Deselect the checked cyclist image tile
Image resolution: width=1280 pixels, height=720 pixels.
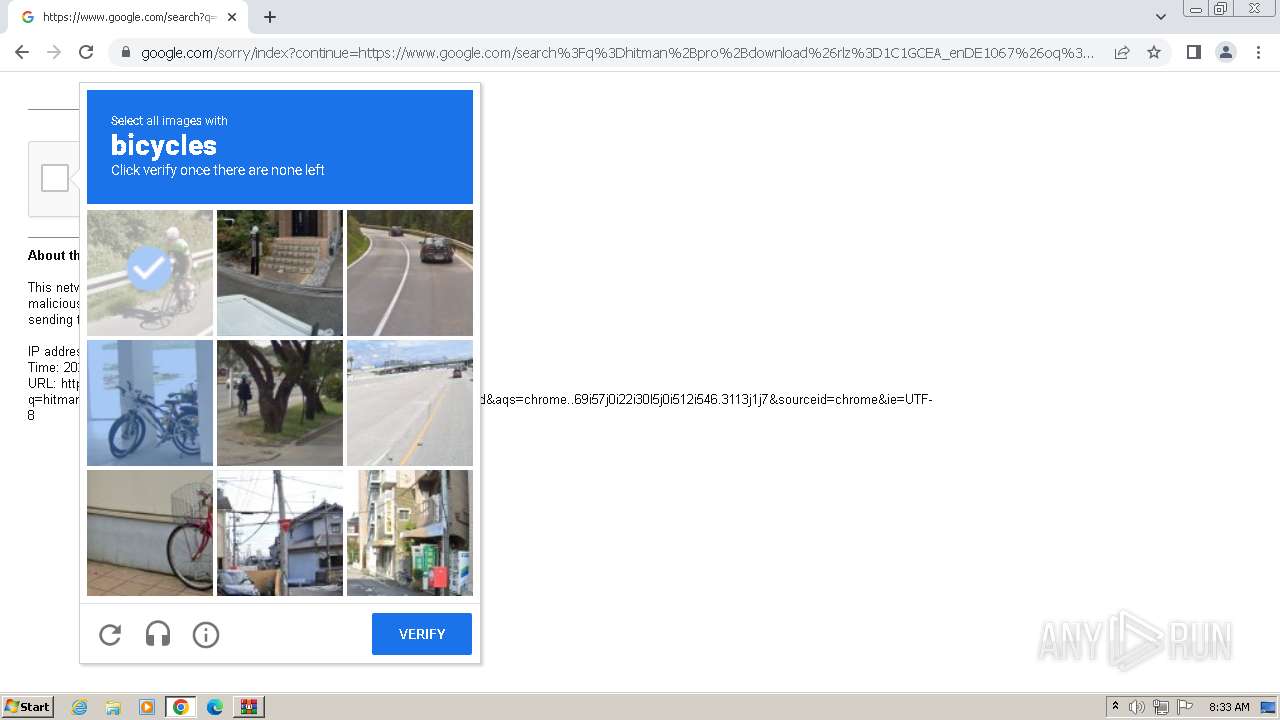coord(150,273)
